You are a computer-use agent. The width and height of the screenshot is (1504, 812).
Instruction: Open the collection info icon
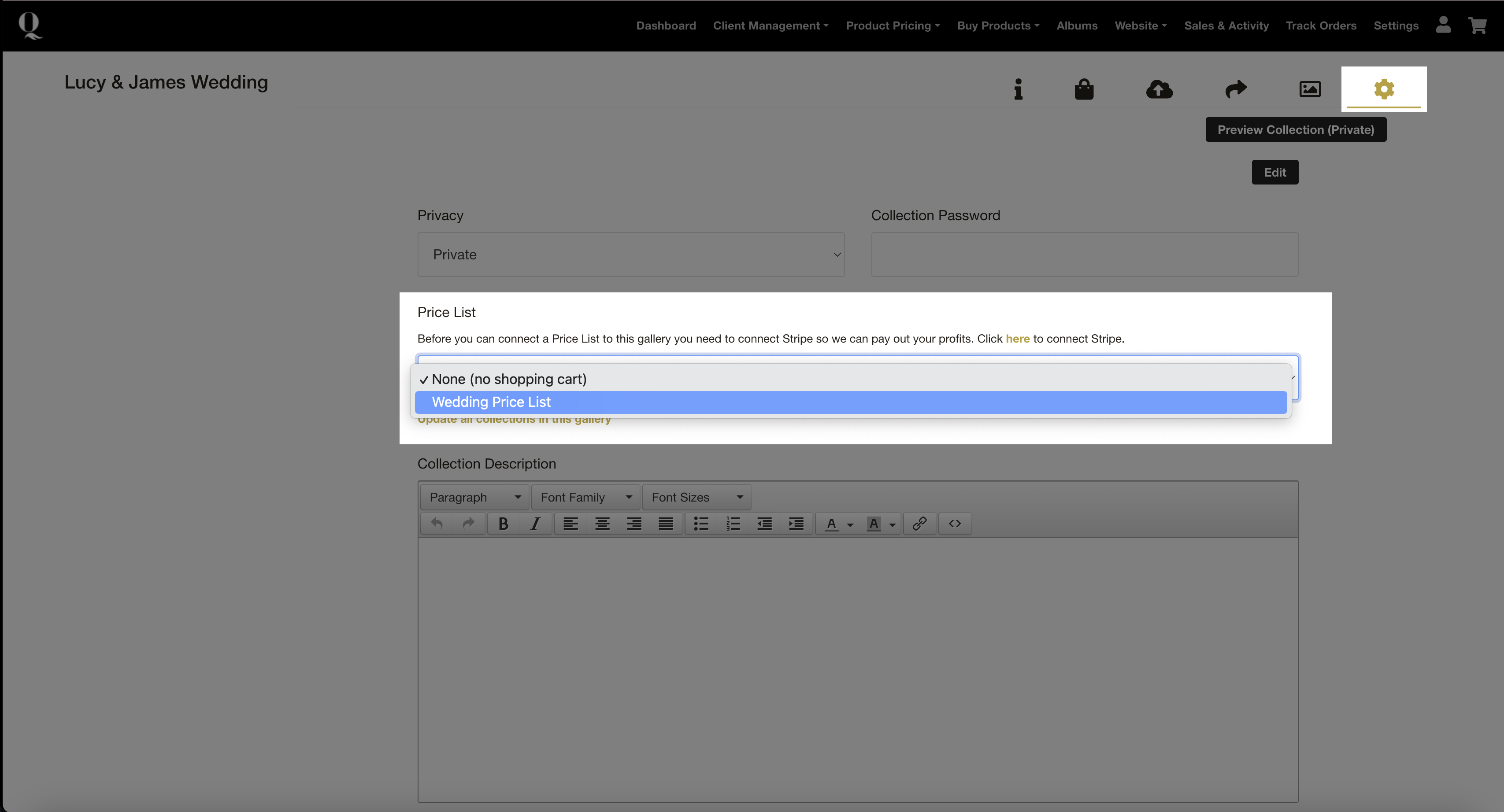(x=1018, y=89)
